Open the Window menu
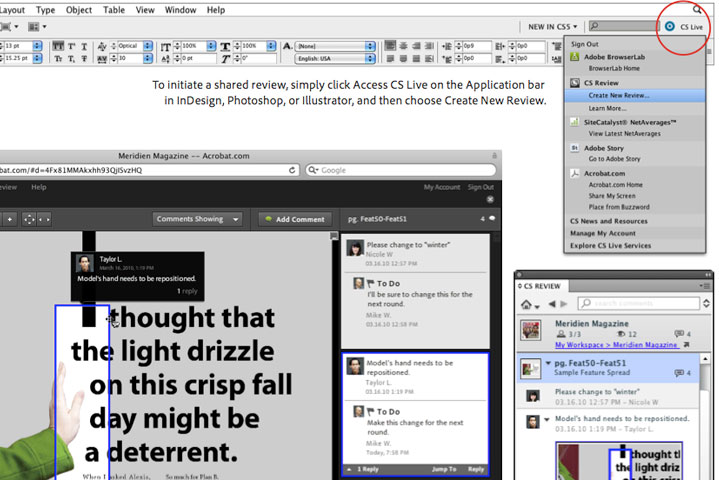 pos(180,10)
